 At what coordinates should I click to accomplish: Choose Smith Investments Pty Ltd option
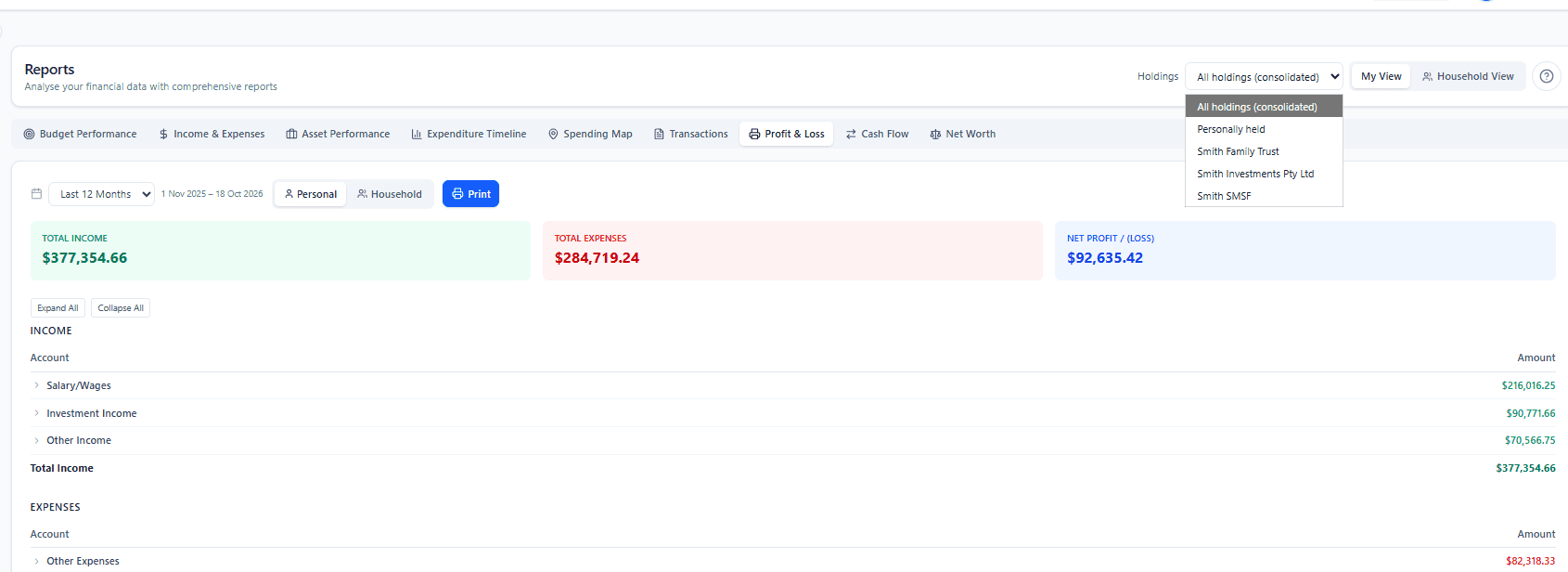click(x=1264, y=174)
